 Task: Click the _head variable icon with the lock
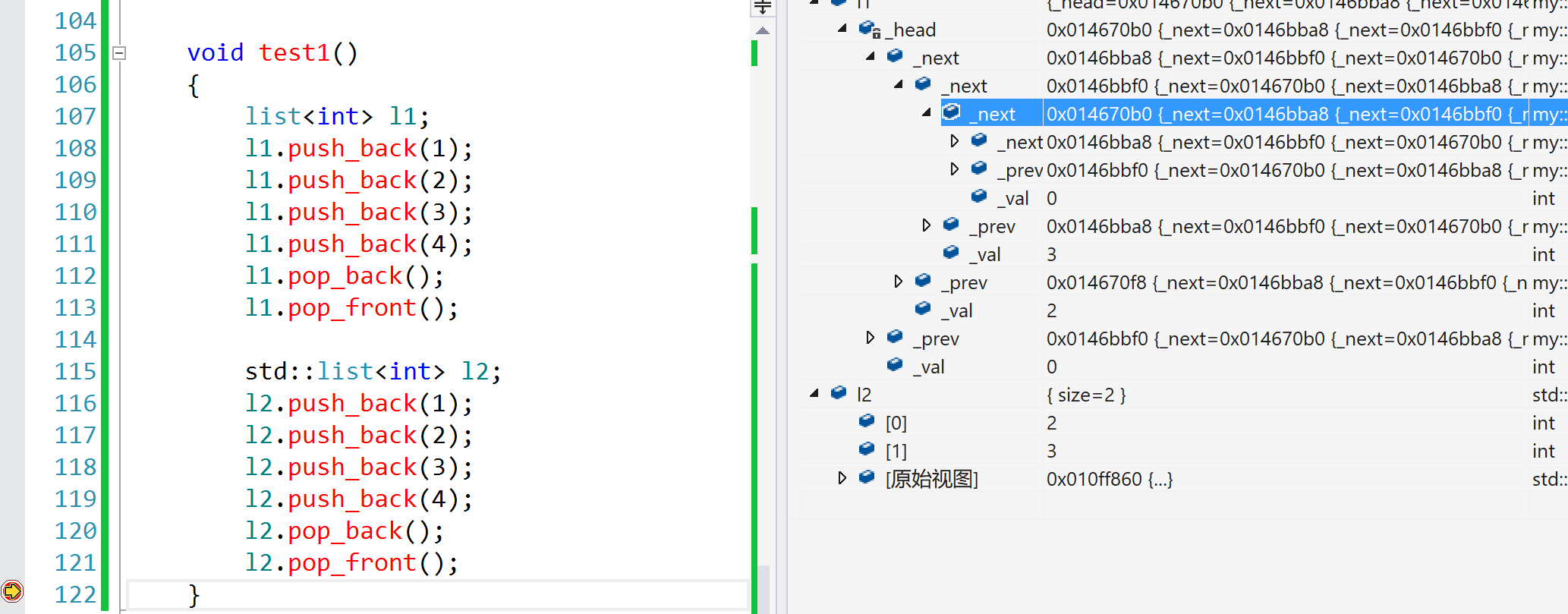click(868, 30)
